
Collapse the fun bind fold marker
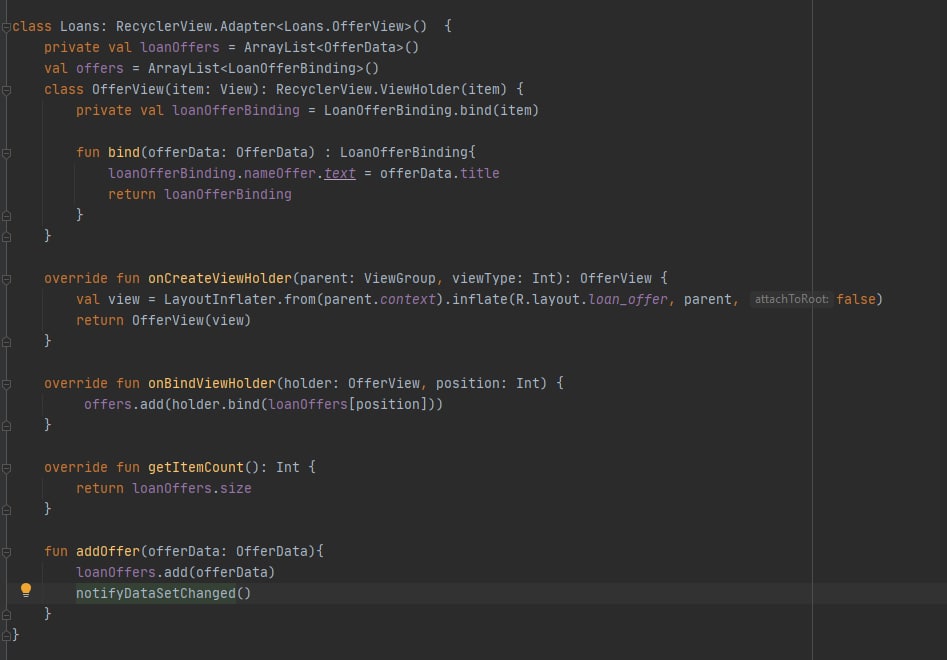(6, 153)
